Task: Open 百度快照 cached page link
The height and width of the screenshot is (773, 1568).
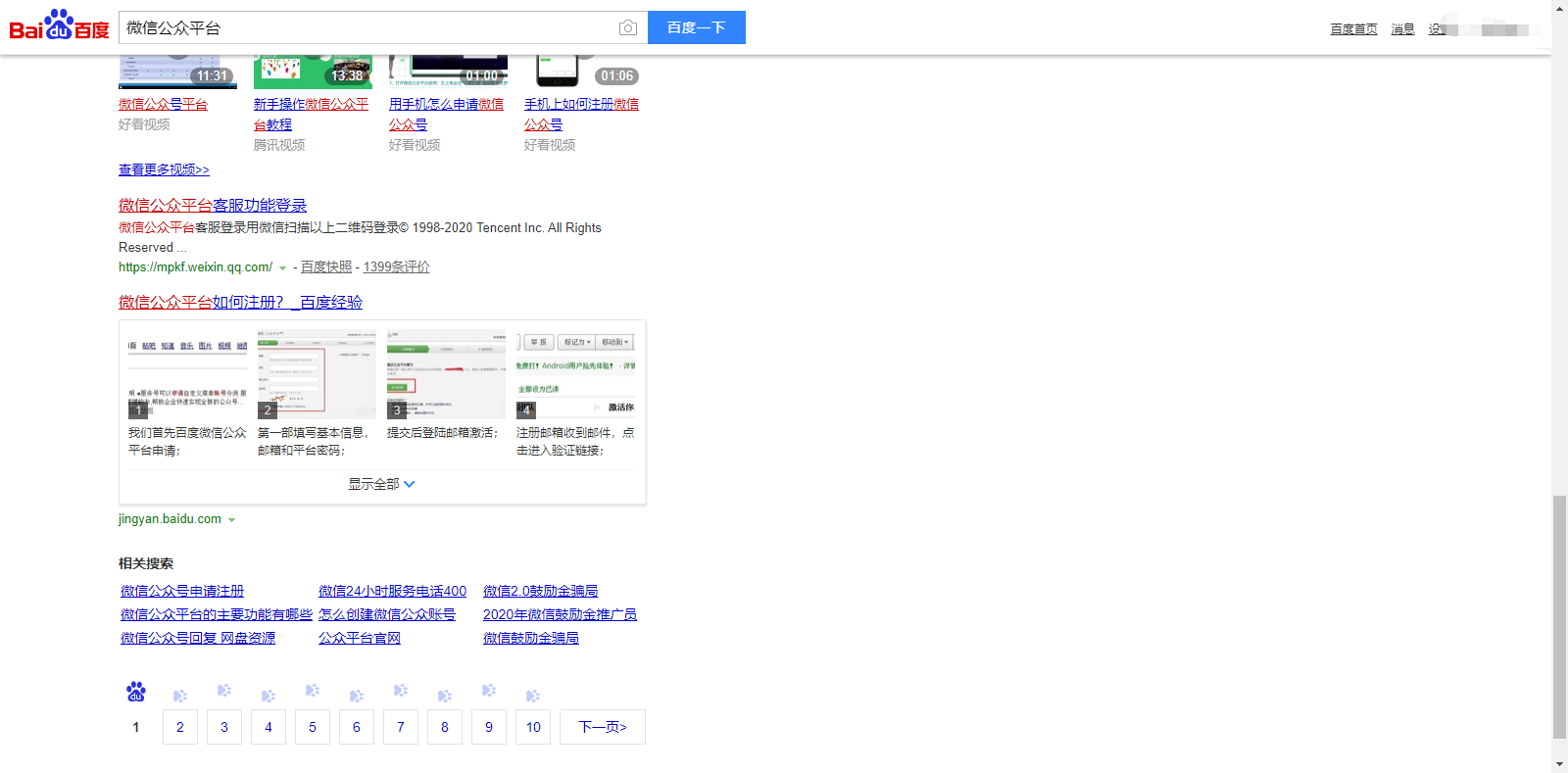Action: 326,266
